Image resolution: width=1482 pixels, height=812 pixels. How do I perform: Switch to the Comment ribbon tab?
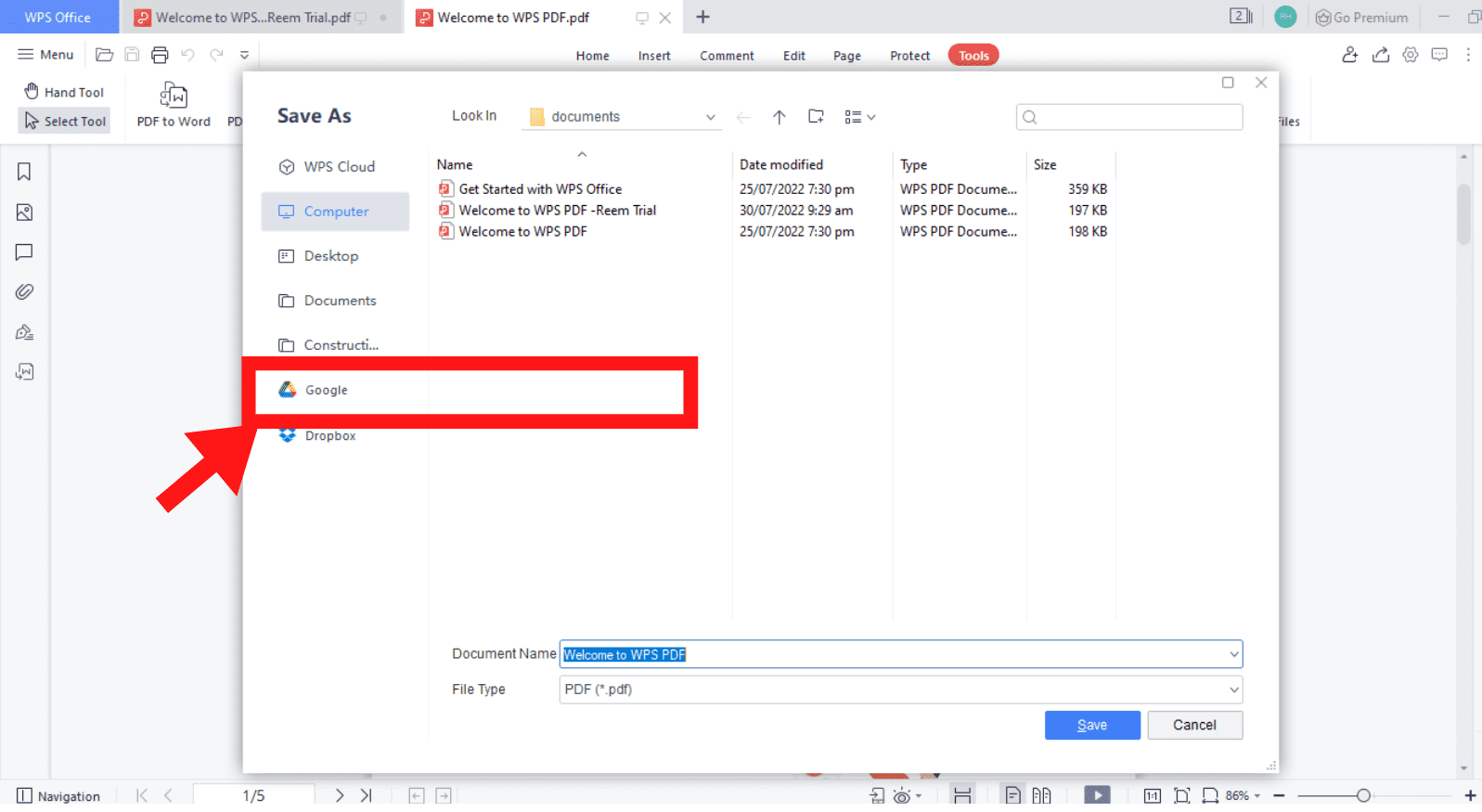[x=727, y=56]
